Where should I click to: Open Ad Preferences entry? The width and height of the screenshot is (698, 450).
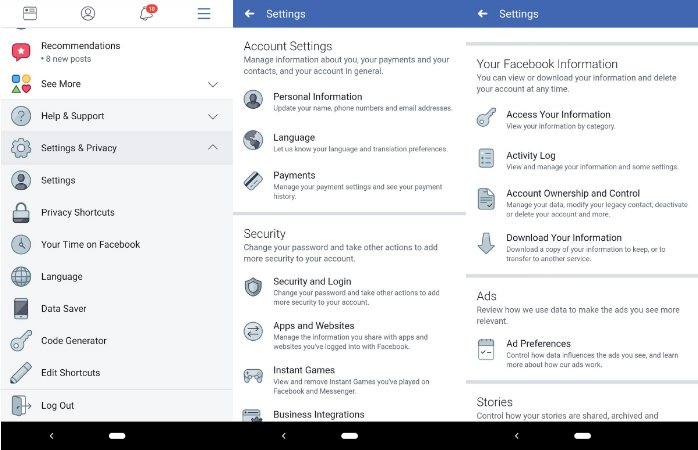(x=582, y=353)
